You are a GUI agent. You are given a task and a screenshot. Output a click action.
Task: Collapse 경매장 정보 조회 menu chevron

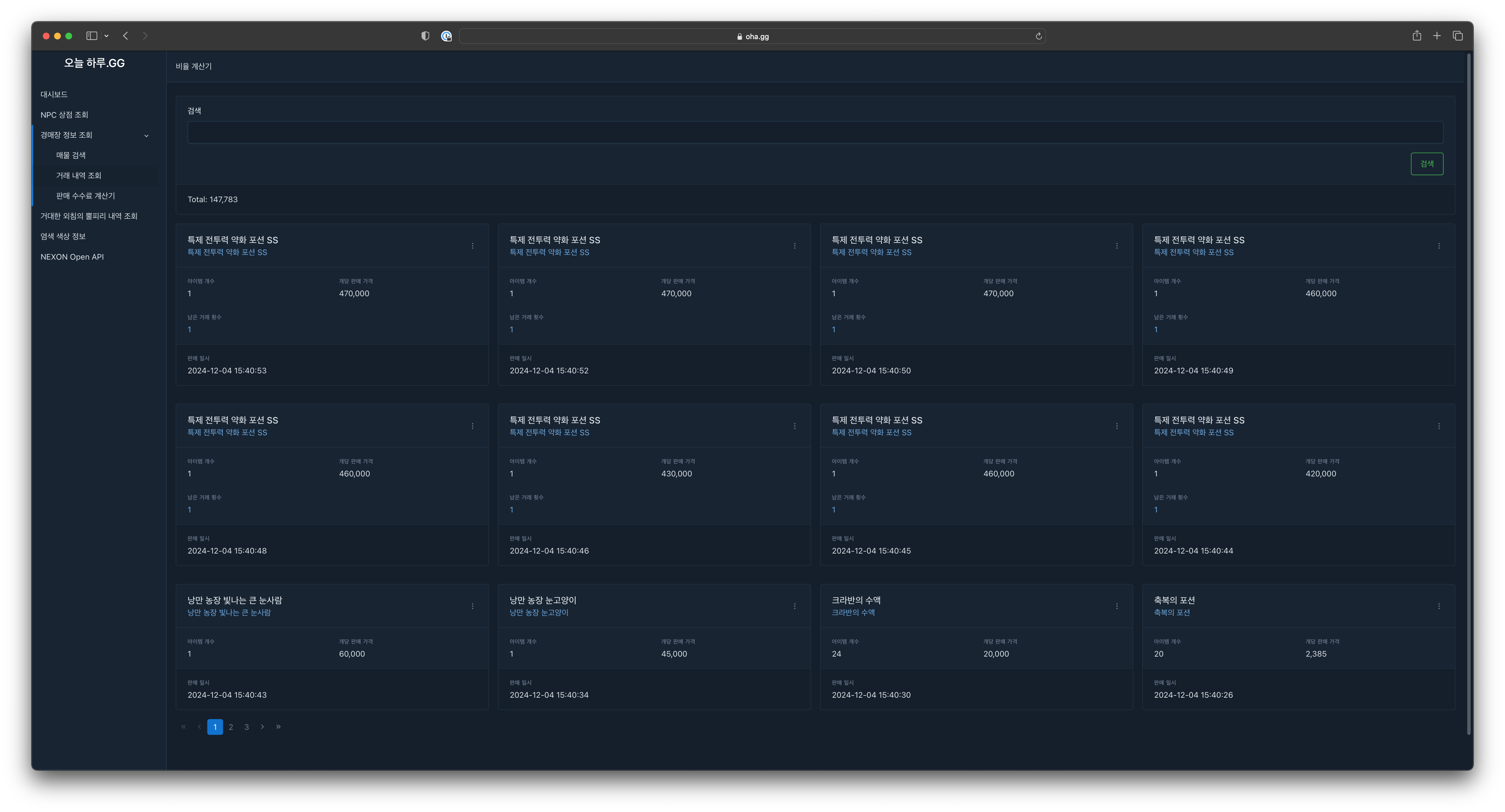147,135
